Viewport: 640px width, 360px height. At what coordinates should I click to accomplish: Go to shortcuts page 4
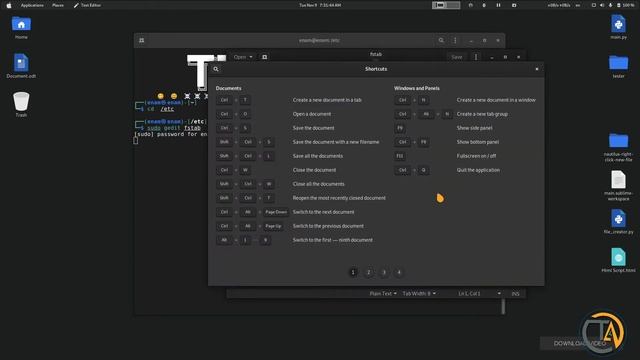(x=399, y=272)
